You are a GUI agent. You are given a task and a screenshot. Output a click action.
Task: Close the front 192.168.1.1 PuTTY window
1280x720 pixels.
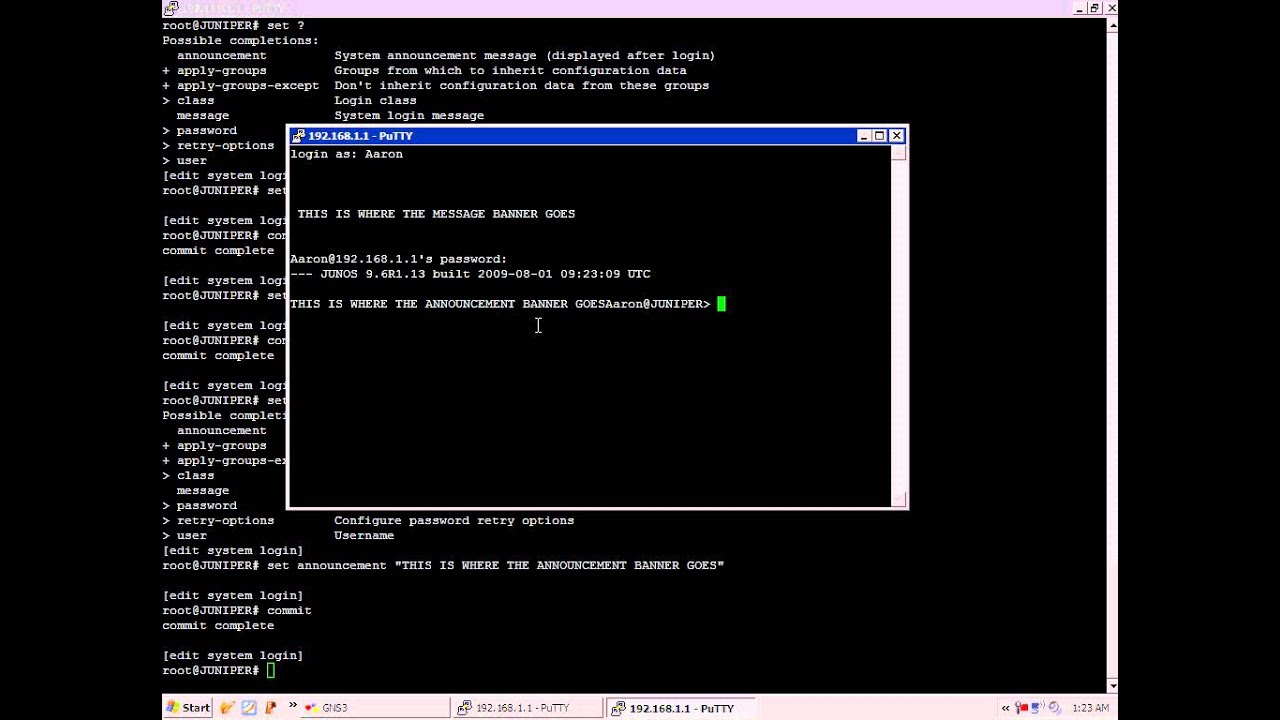[897, 136]
